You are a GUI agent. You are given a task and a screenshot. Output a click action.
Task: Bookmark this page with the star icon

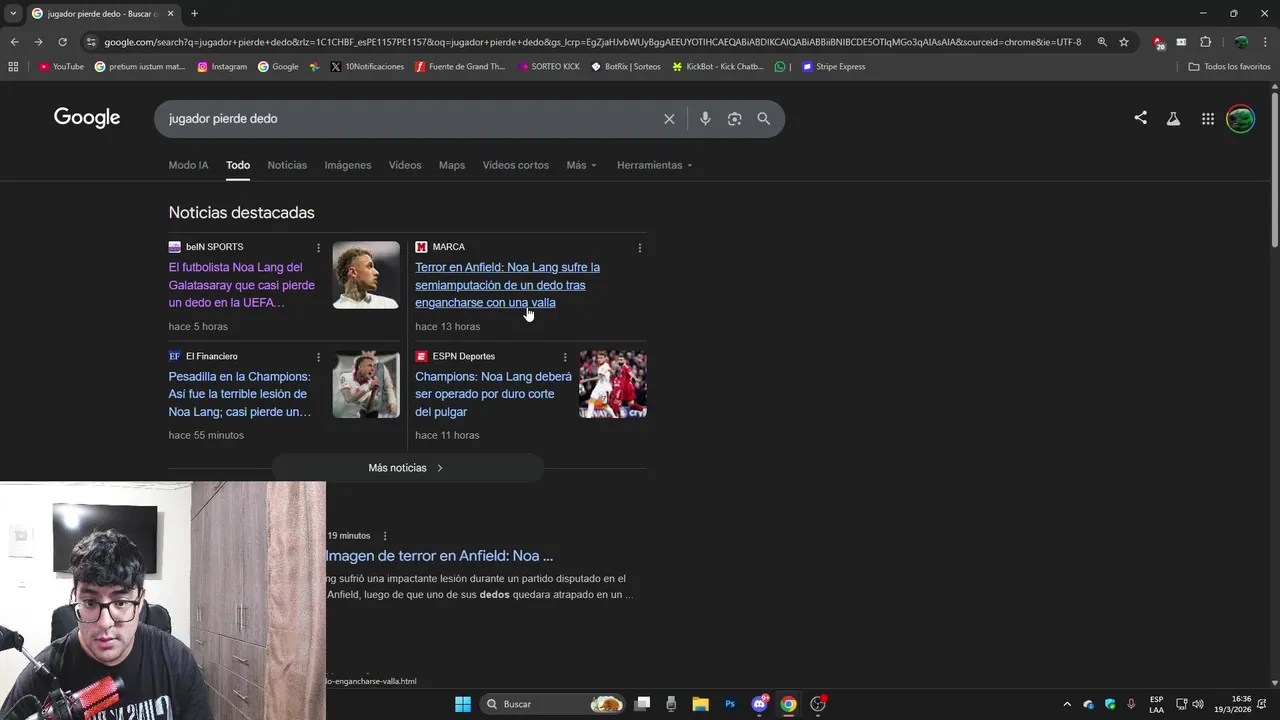[1124, 42]
